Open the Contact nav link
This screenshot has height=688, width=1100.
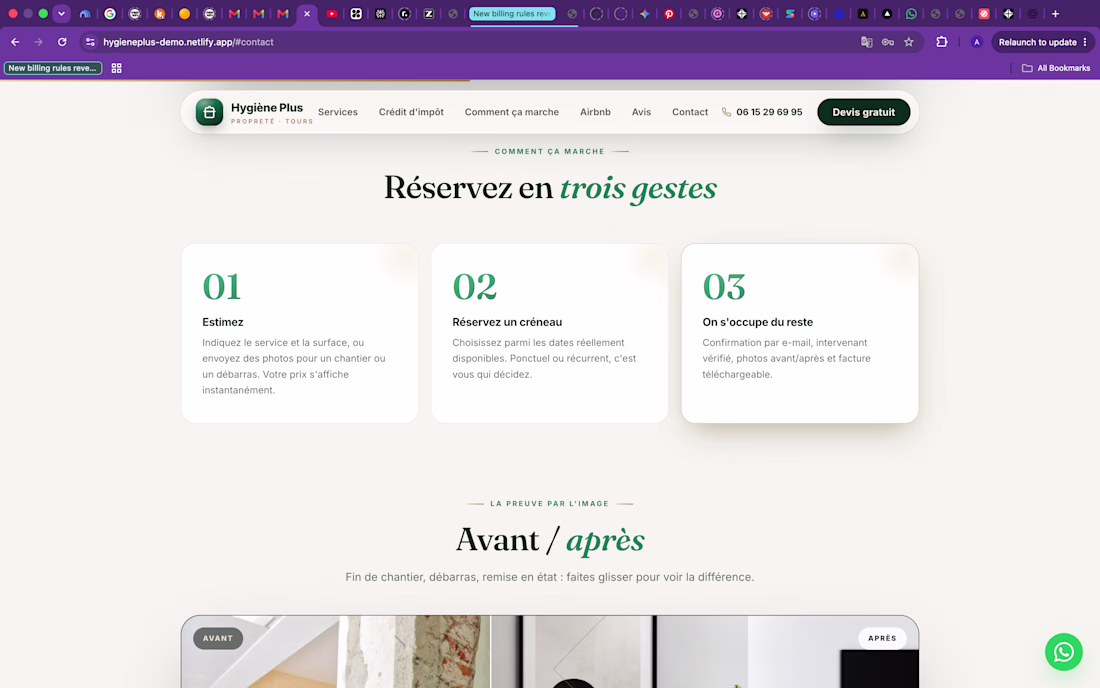click(690, 112)
